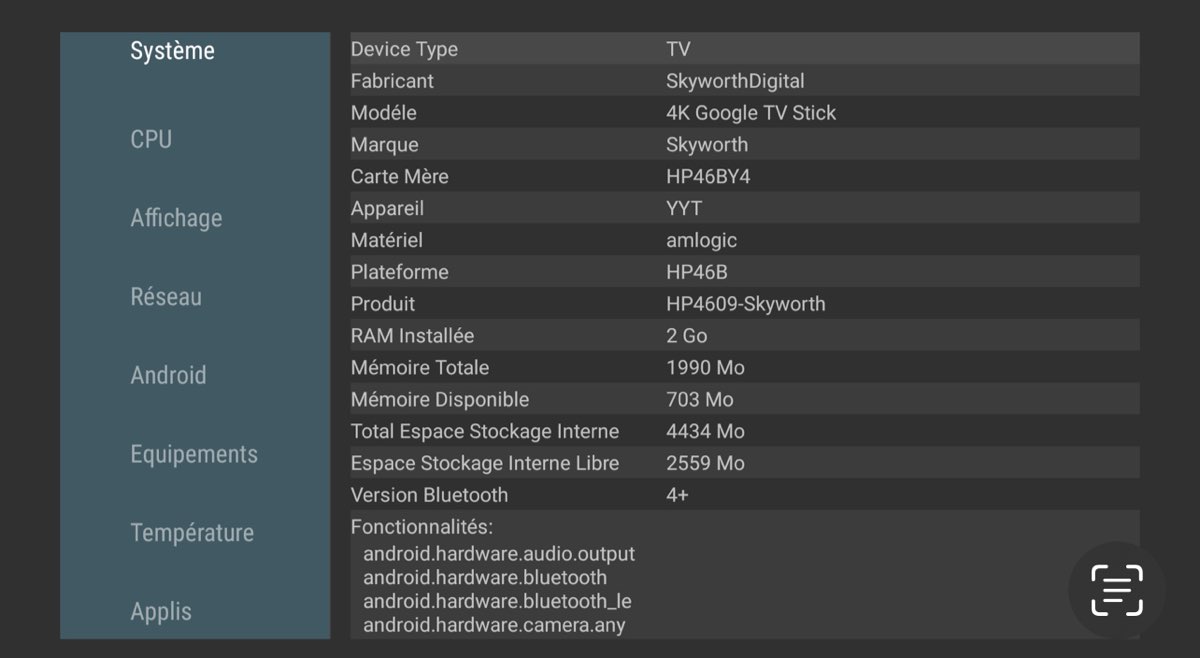
Task: Select the Mémoire Totale label
Action: click(420, 368)
